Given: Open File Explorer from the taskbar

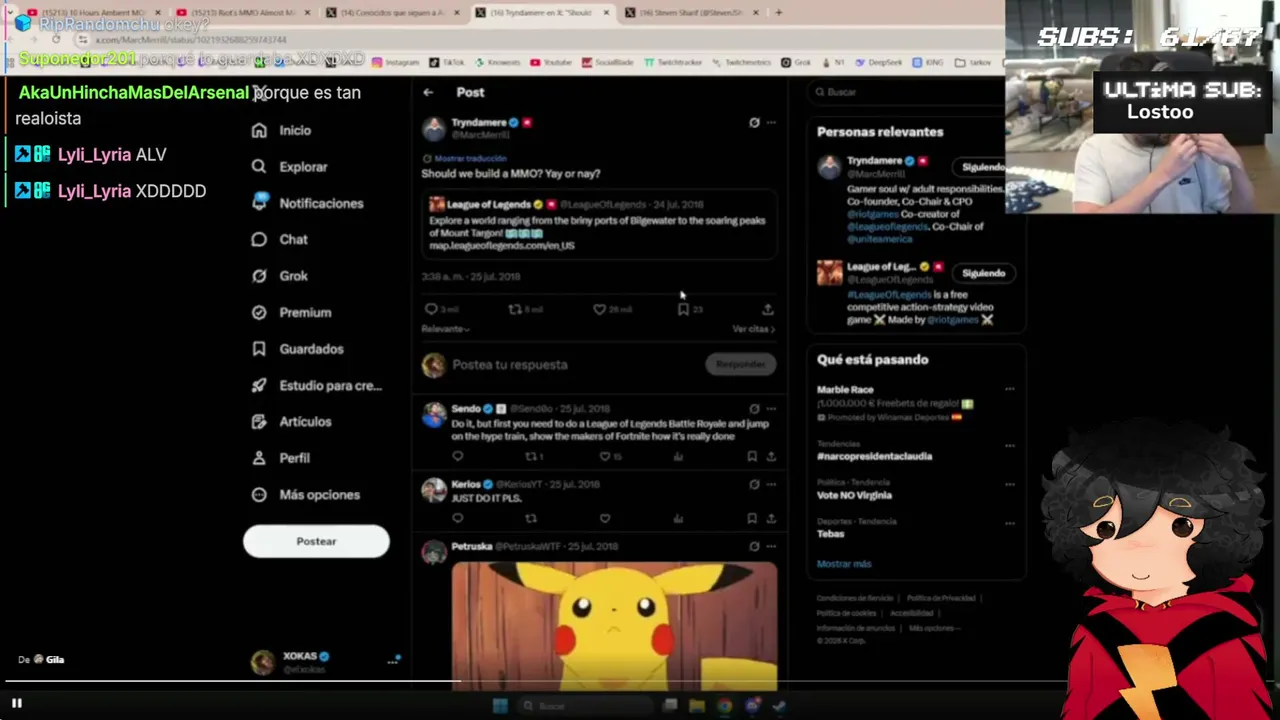Looking at the screenshot, I should click(x=697, y=706).
